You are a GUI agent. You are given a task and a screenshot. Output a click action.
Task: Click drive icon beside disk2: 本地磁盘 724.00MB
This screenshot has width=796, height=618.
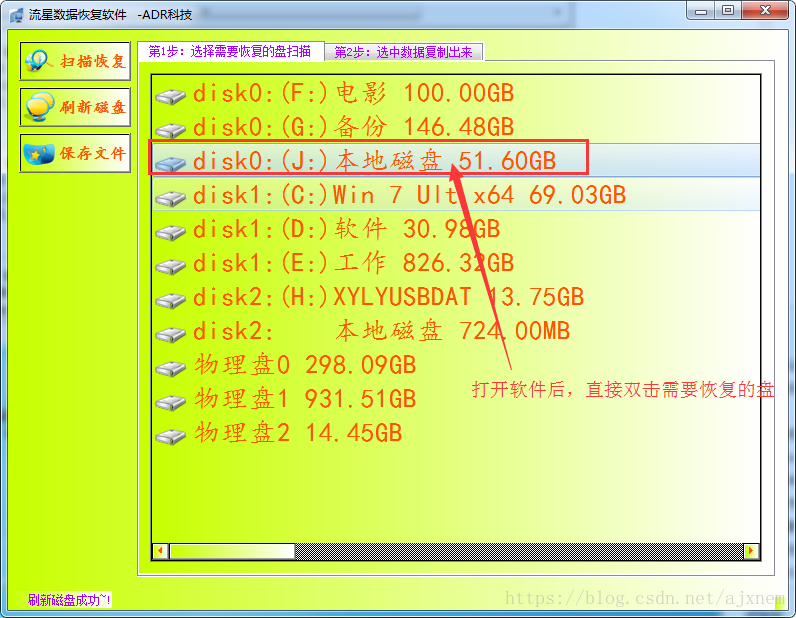[x=170, y=334]
